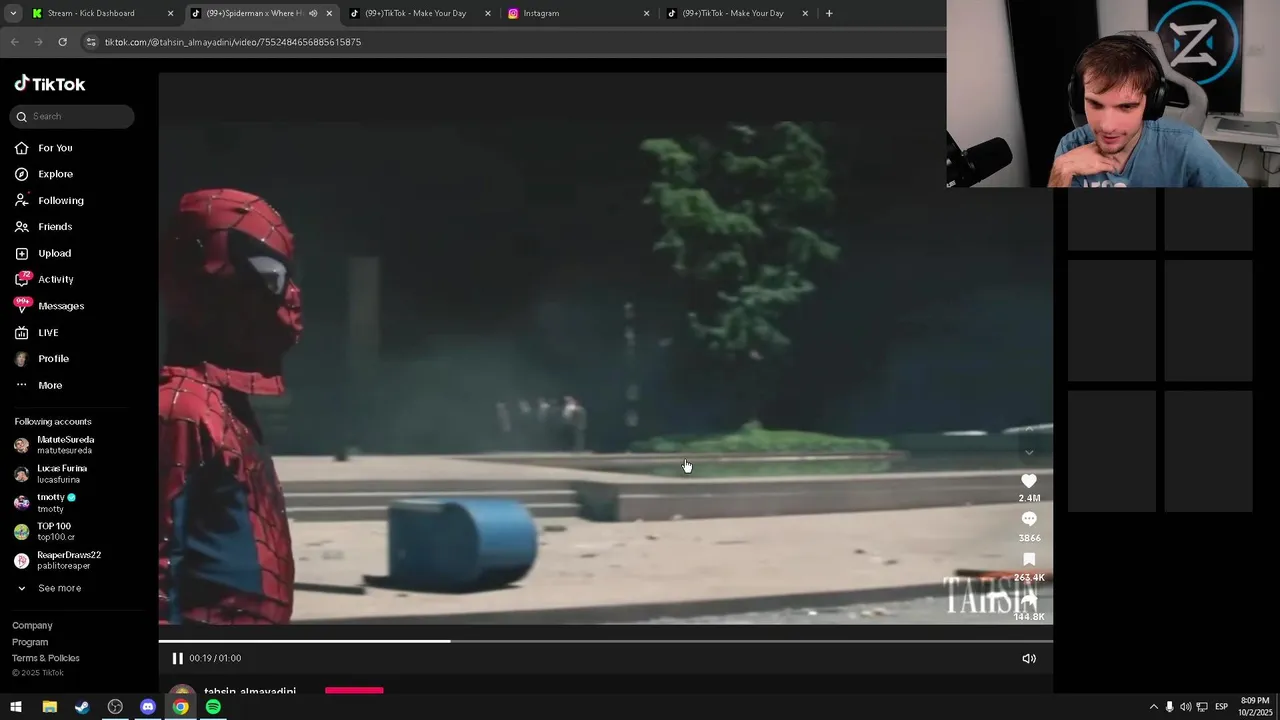1280x720 pixels.
Task: Open Chrome from the taskbar
Action: 180,707
